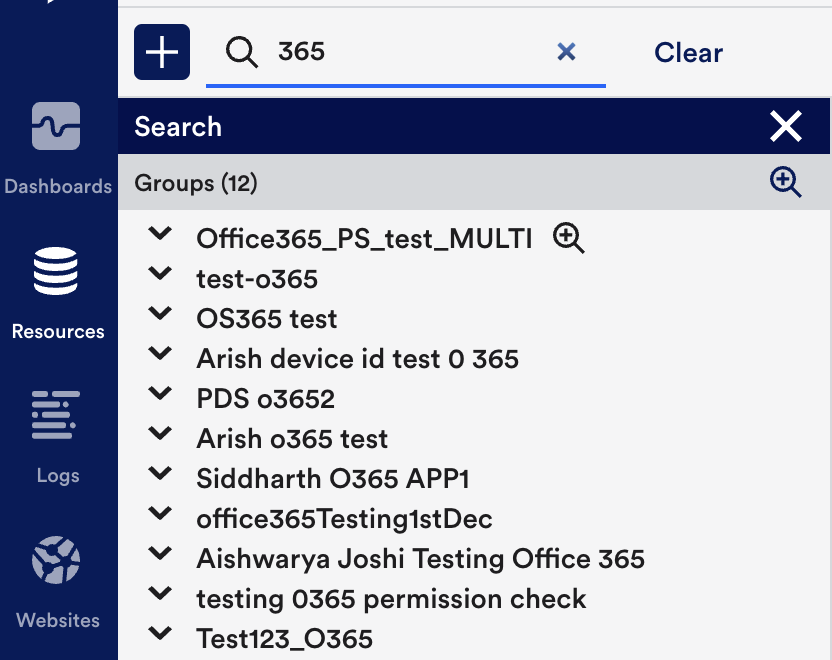Expand the OS365 test group
832x660 pixels.
pyautogui.click(x=160, y=313)
